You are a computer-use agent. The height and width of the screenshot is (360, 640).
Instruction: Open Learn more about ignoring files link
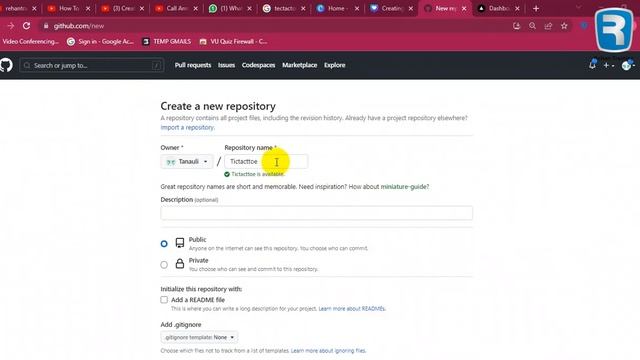point(328,351)
